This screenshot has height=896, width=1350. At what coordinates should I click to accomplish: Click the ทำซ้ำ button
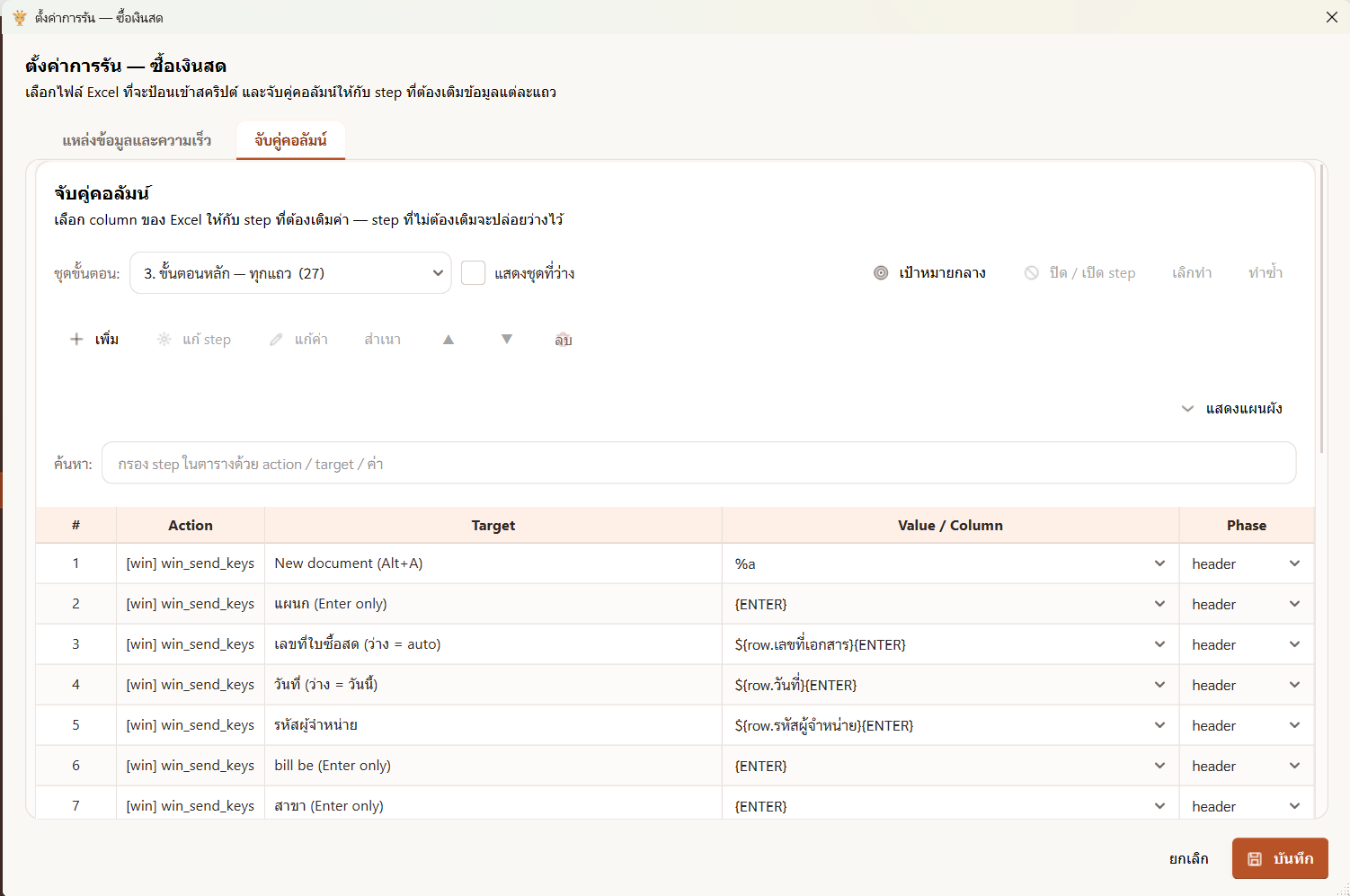1265,272
